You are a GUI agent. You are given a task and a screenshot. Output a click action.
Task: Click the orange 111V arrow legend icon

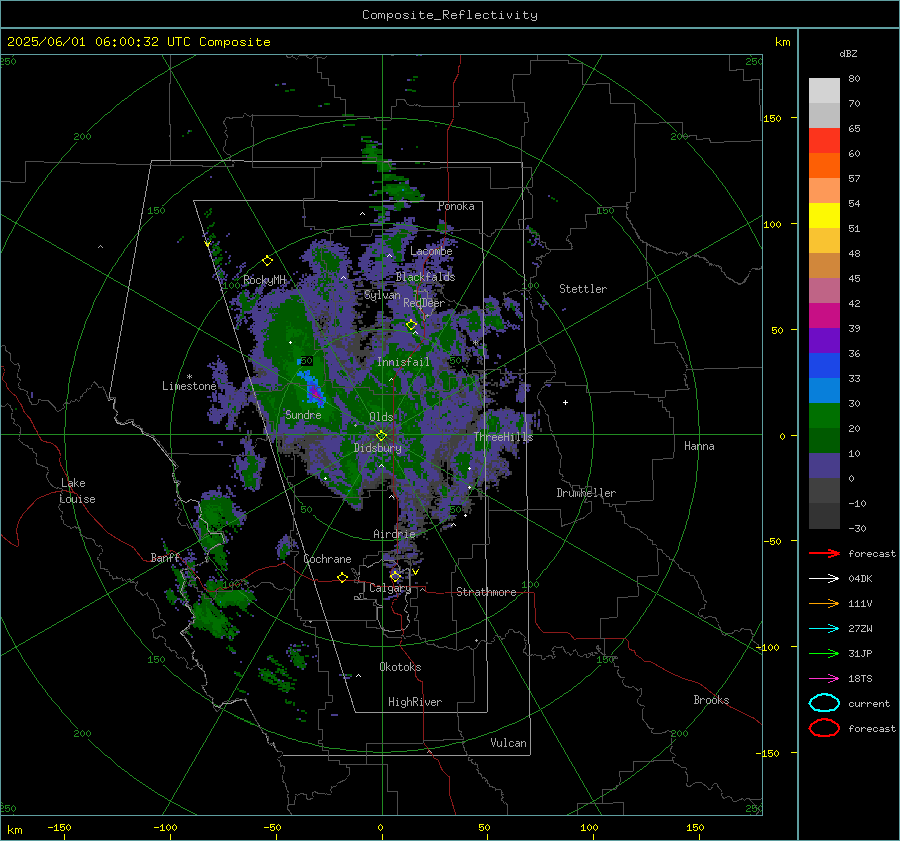pyautogui.click(x=824, y=603)
